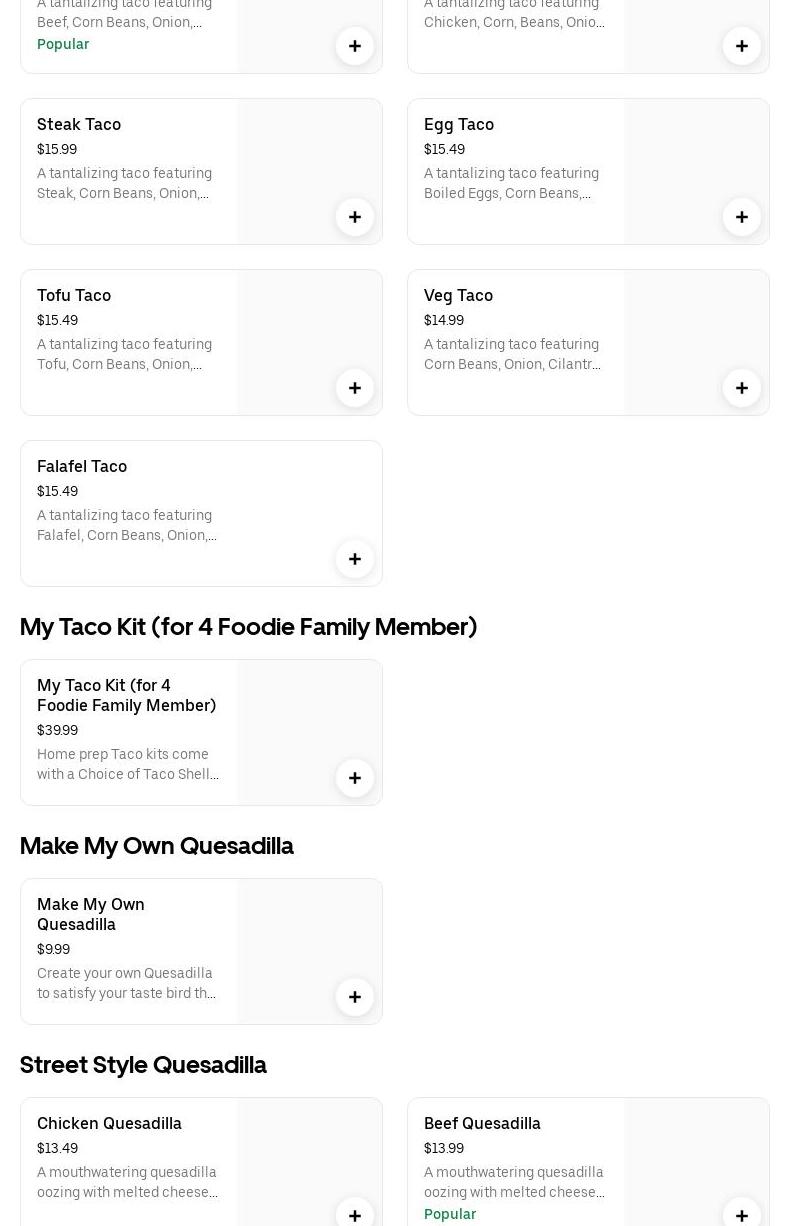Select Street Style Quesadilla section heading
Viewport: 804px width, 1226px height.
[143, 1065]
